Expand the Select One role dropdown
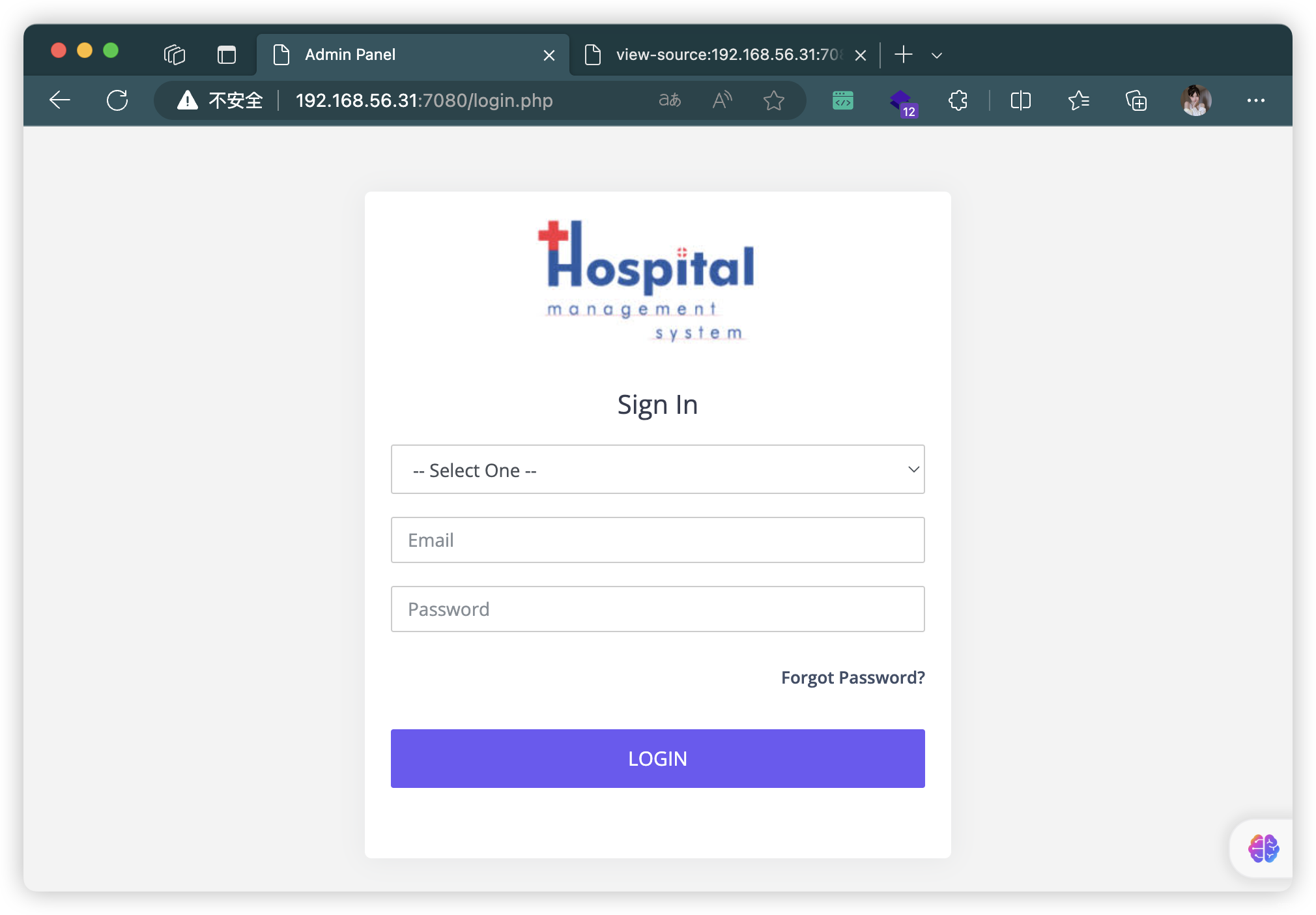 (657, 469)
